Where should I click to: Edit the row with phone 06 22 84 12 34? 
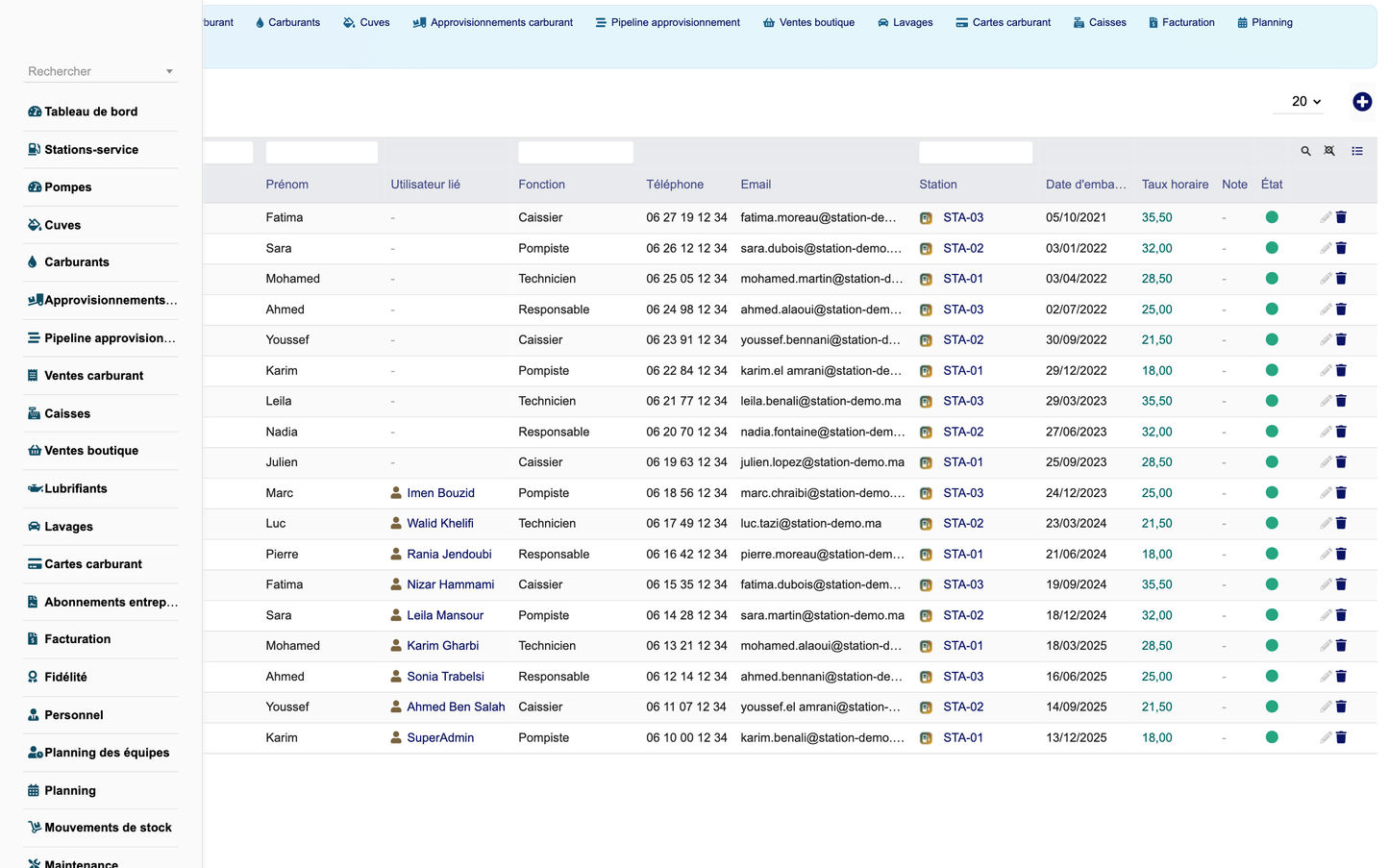(x=1326, y=370)
